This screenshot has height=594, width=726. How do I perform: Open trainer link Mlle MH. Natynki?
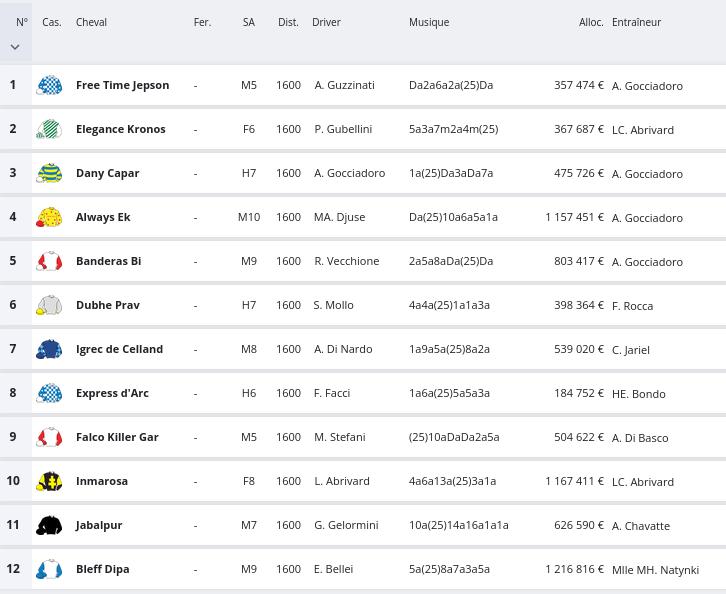coord(655,570)
